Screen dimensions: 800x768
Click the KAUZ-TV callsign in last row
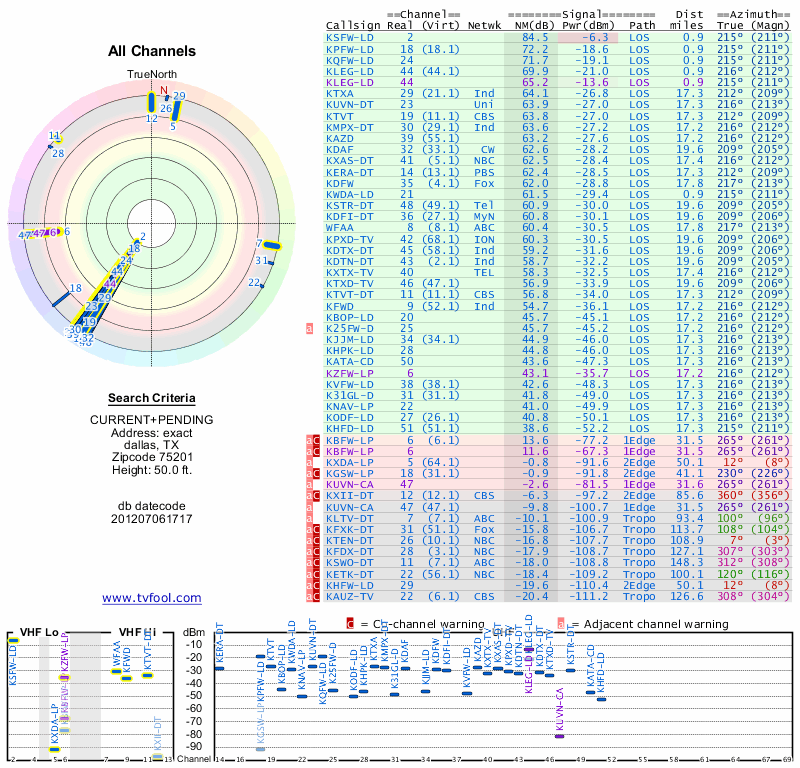pyautogui.click(x=350, y=597)
